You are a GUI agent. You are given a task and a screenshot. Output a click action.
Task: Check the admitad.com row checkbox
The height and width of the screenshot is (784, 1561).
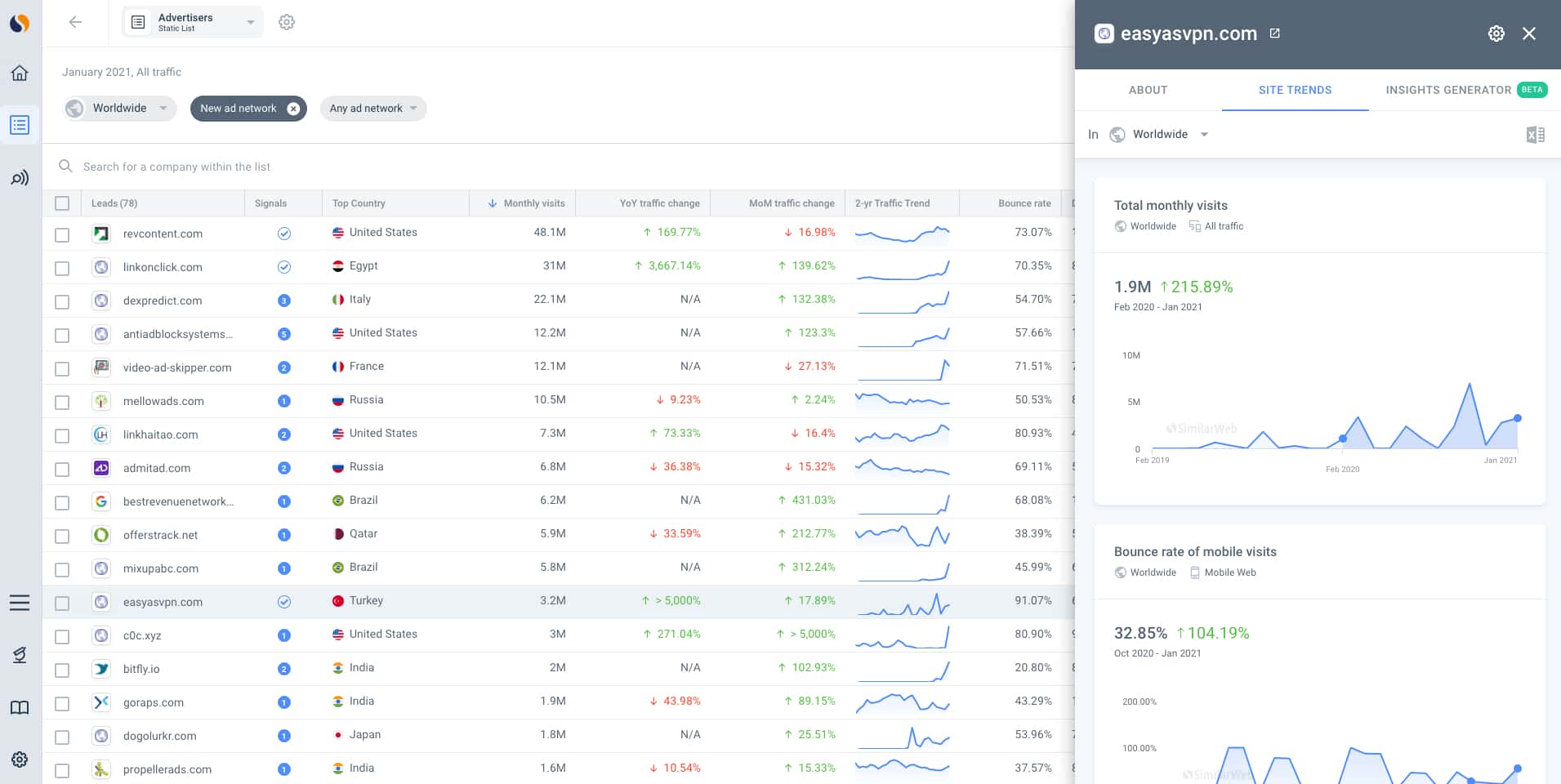point(62,469)
